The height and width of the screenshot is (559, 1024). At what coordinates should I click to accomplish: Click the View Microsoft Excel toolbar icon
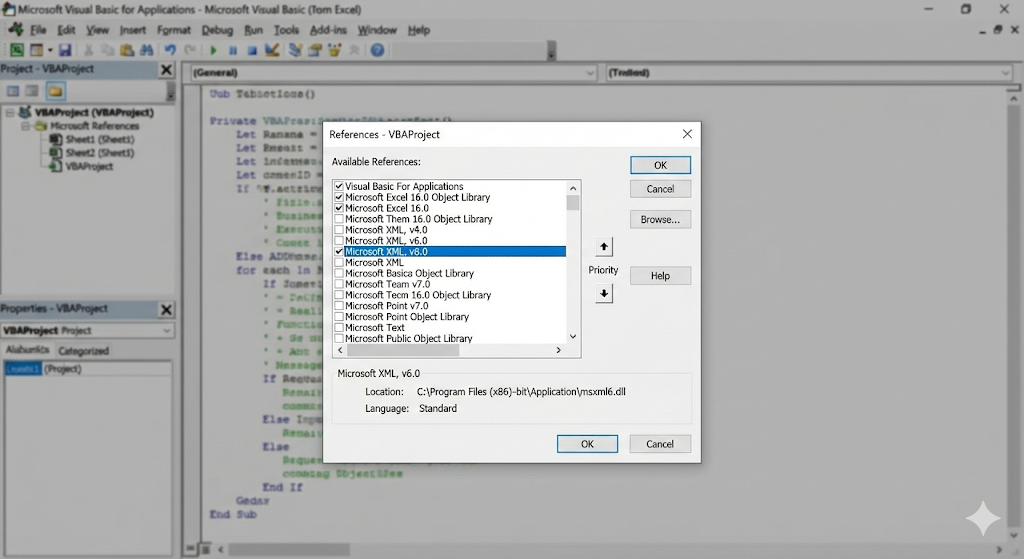(16, 50)
